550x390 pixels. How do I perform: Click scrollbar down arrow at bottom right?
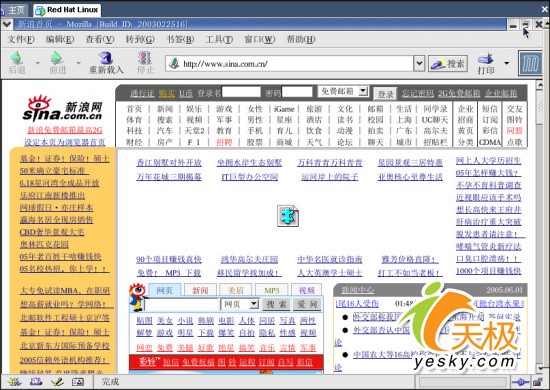click(539, 369)
